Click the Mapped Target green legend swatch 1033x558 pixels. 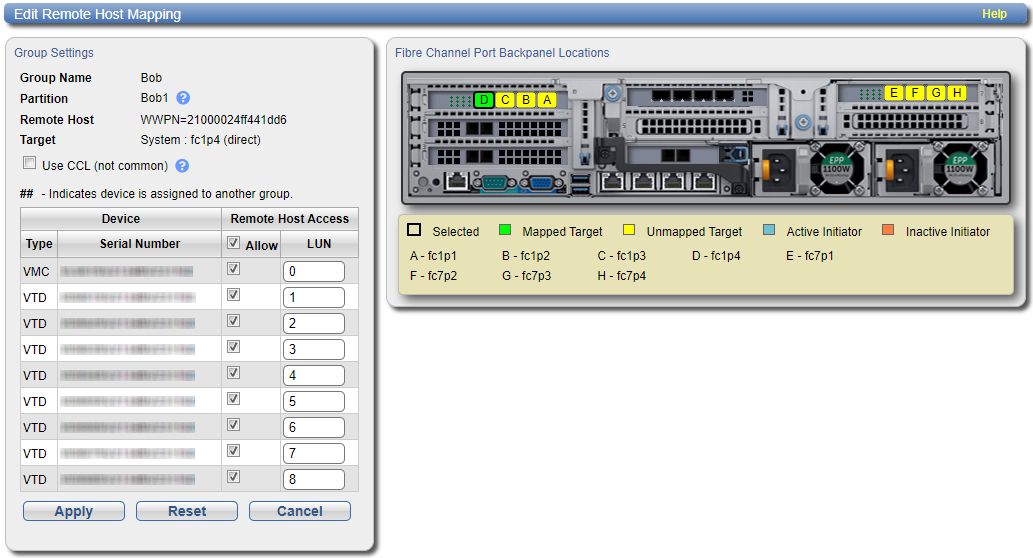click(505, 231)
